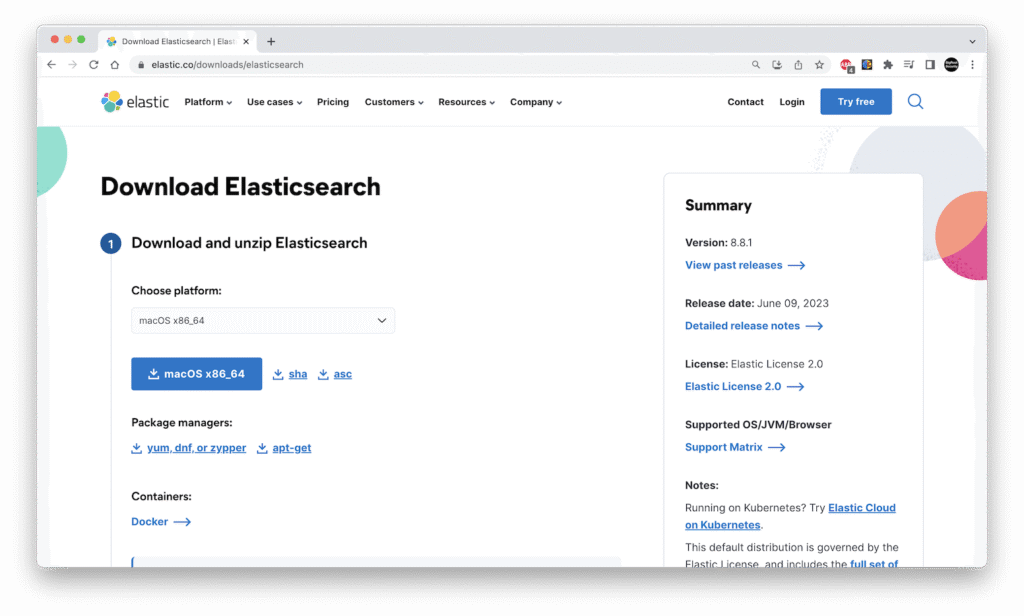The image size is (1024, 616).
Task: Click the Chrome profile avatar
Action: (x=952, y=65)
